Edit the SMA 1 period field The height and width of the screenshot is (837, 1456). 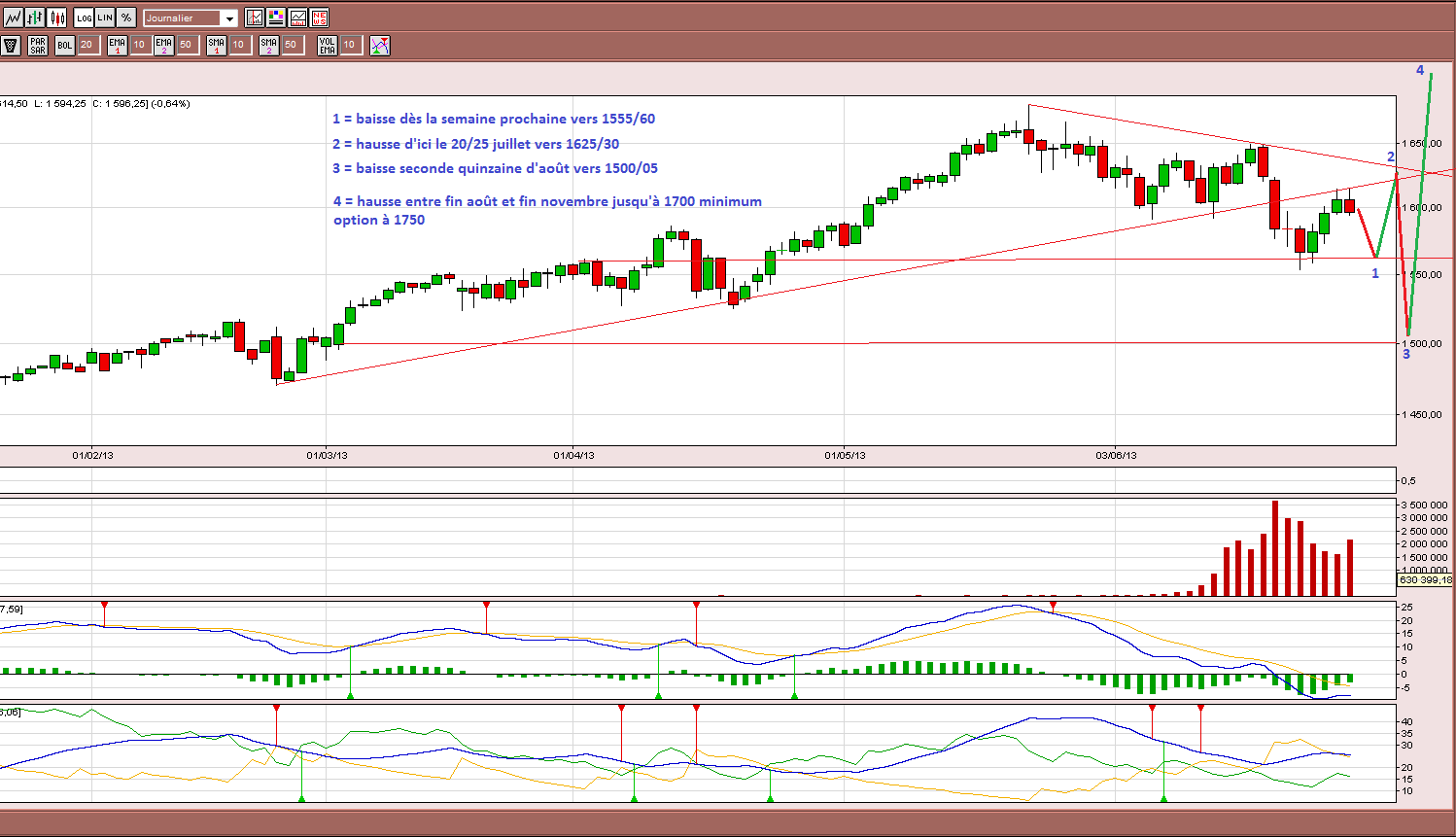click(x=239, y=45)
